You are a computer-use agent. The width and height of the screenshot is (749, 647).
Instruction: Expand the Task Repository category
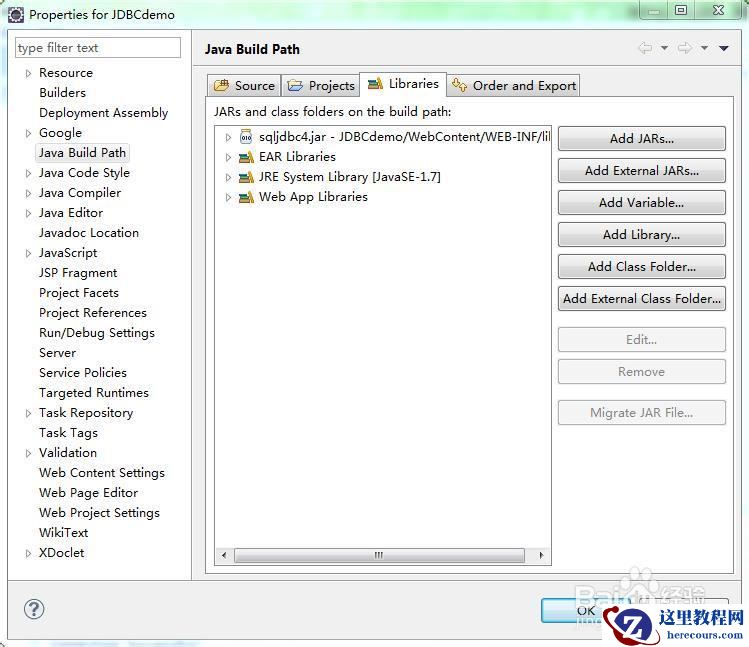click(28, 413)
